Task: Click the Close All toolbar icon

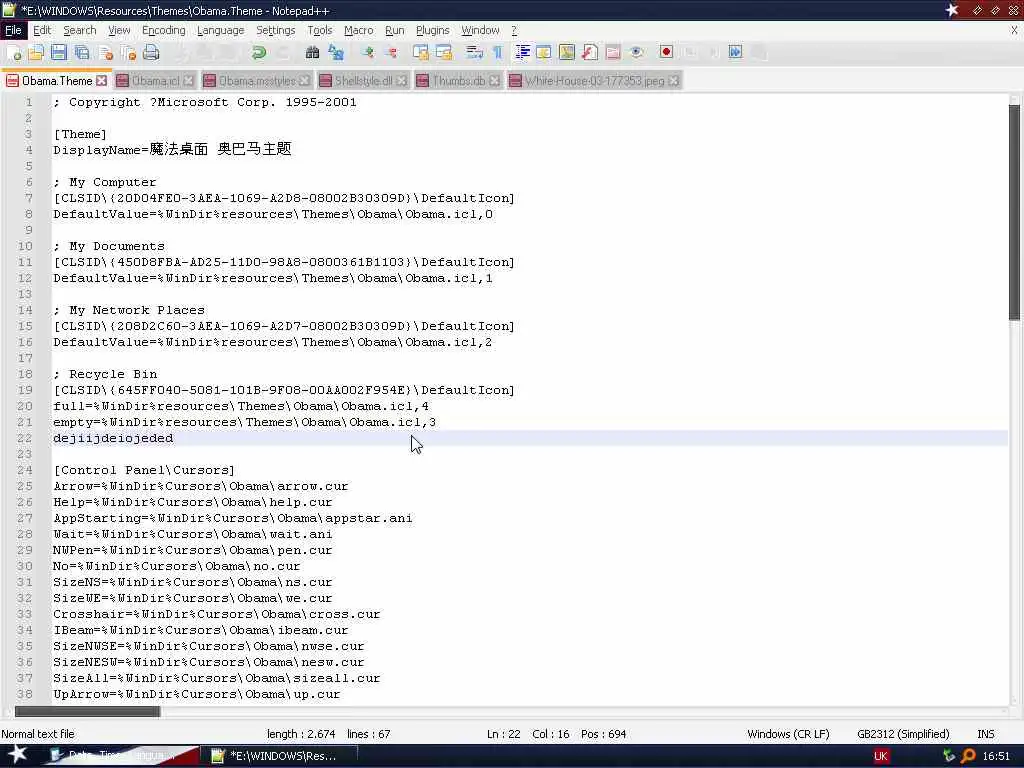Action: tap(129, 53)
